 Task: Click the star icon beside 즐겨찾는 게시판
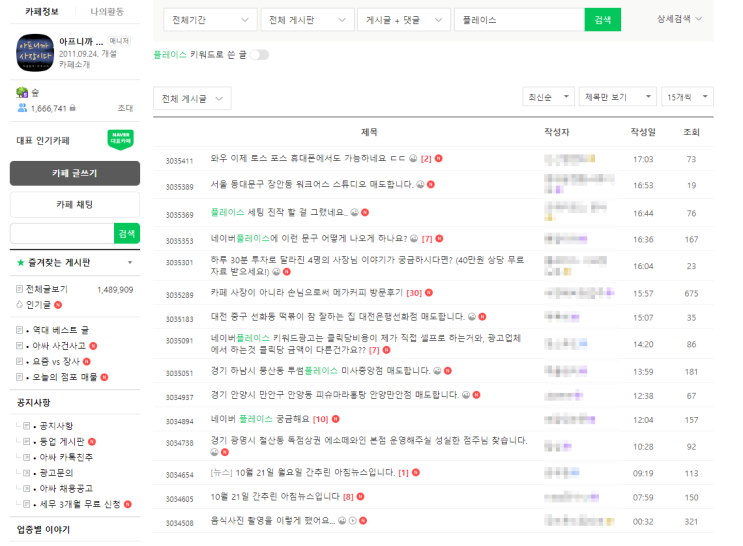pyautogui.click(x=20, y=263)
